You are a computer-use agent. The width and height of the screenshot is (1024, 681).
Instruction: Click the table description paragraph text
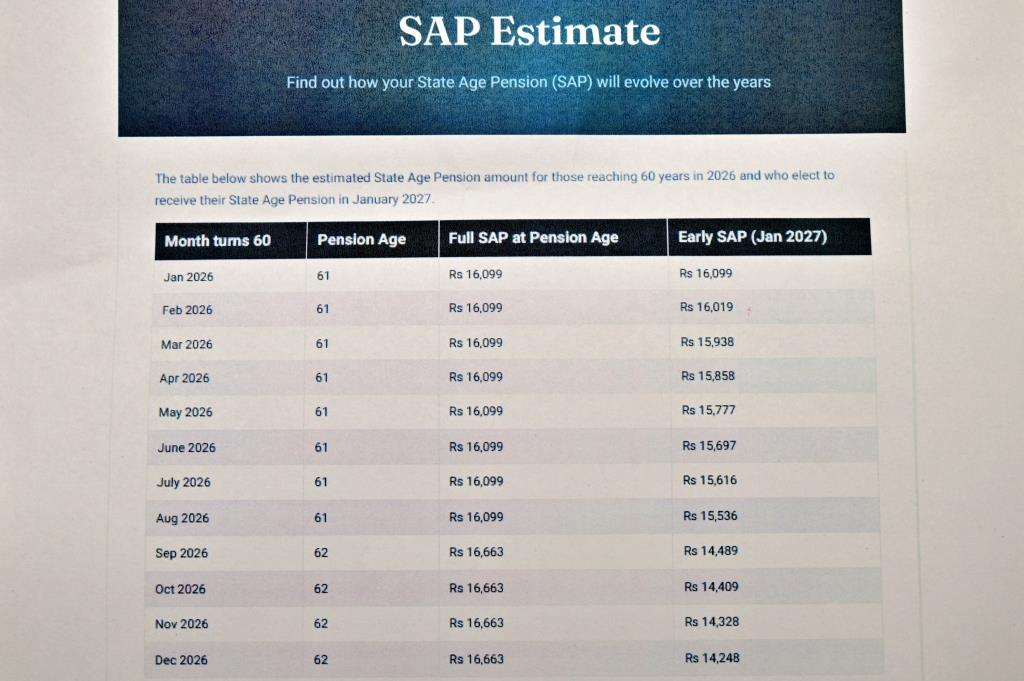coord(494,188)
